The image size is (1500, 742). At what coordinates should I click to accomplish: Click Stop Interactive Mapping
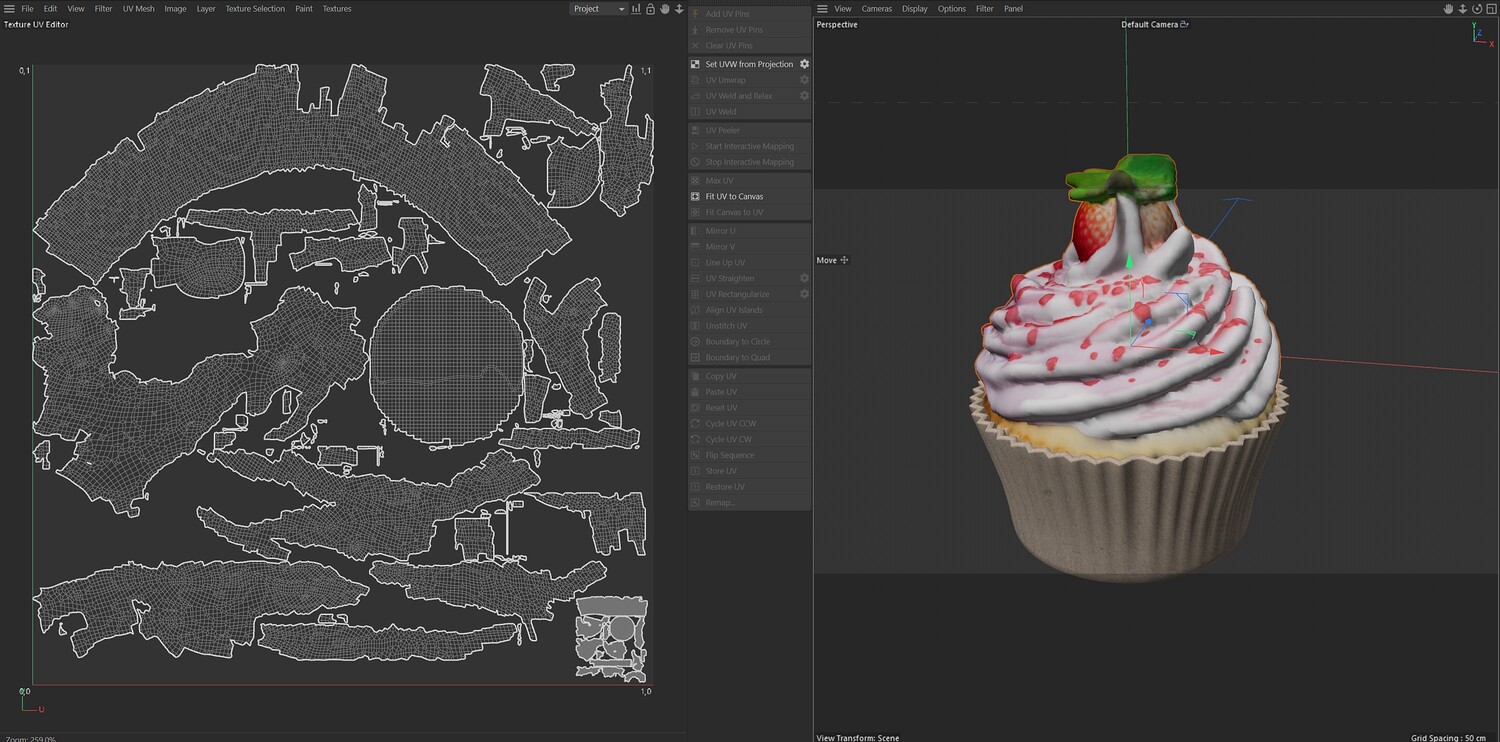pyautogui.click(x=749, y=162)
